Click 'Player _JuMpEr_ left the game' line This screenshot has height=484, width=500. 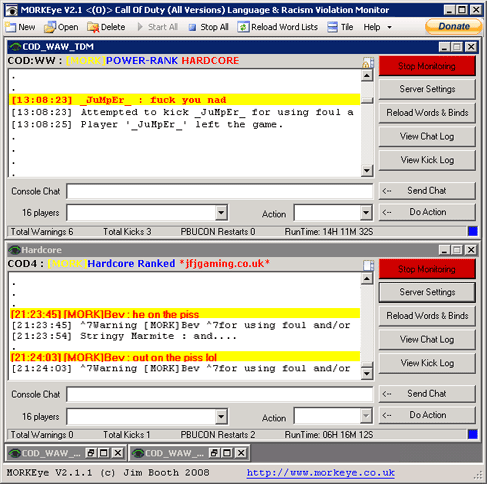pyautogui.click(x=147, y=125)
